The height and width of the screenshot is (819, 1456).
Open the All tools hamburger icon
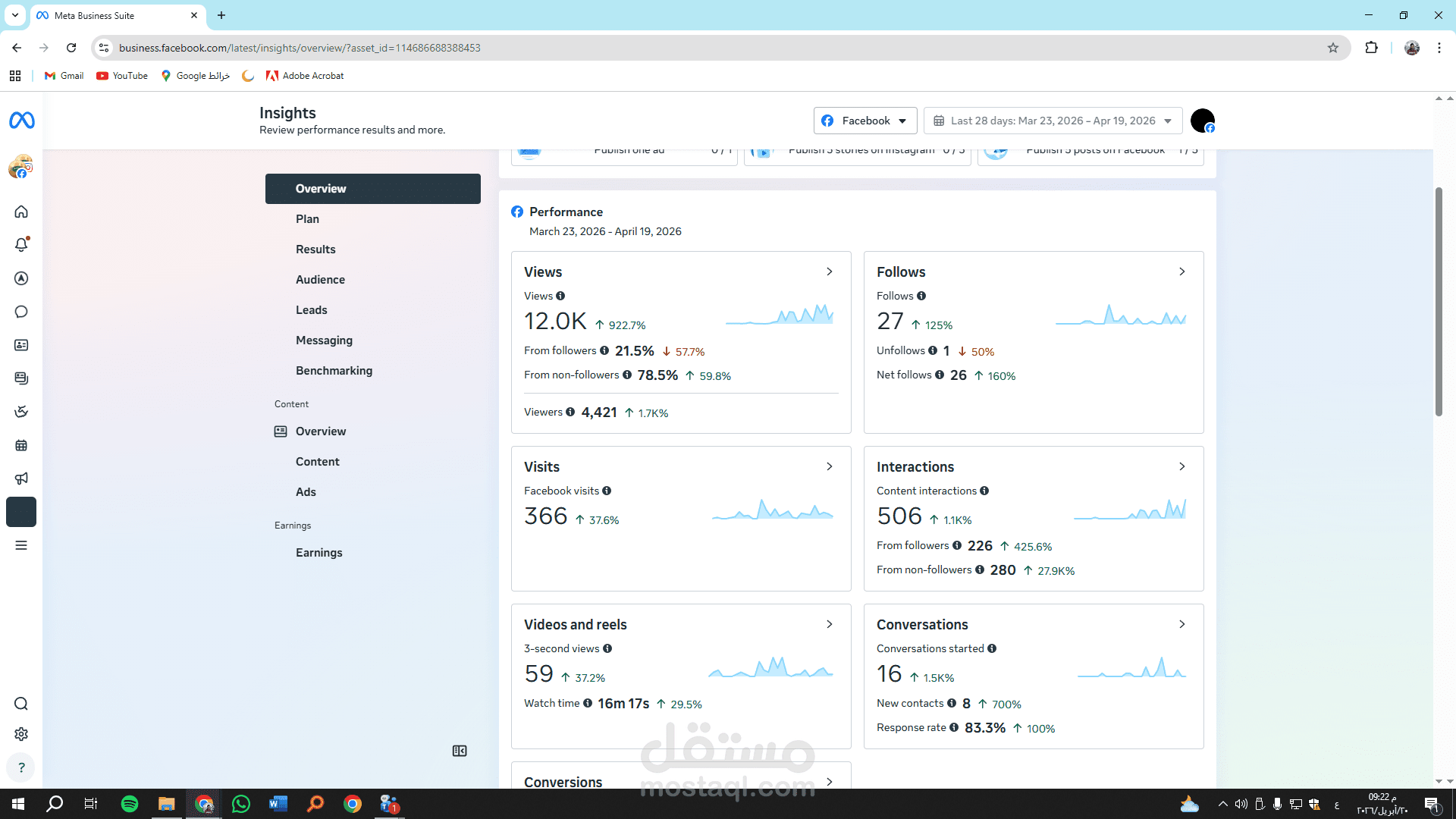[x=21, y=545]
